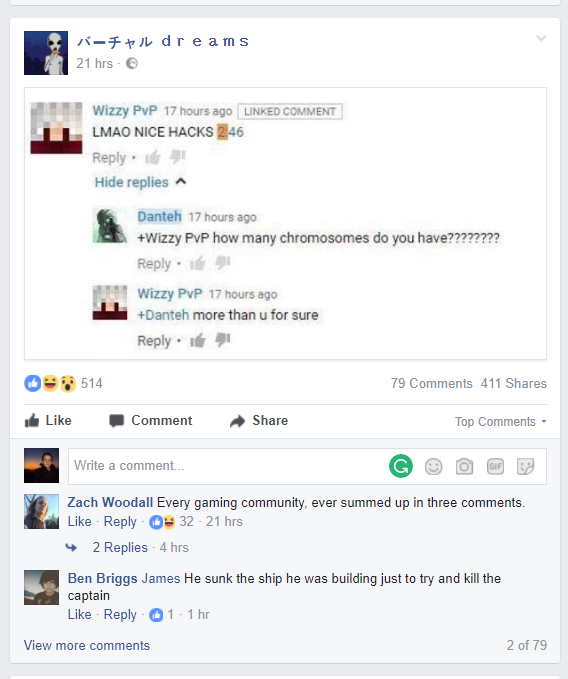
Task: Click View more comments link
Action: click(x=87, y=646)
